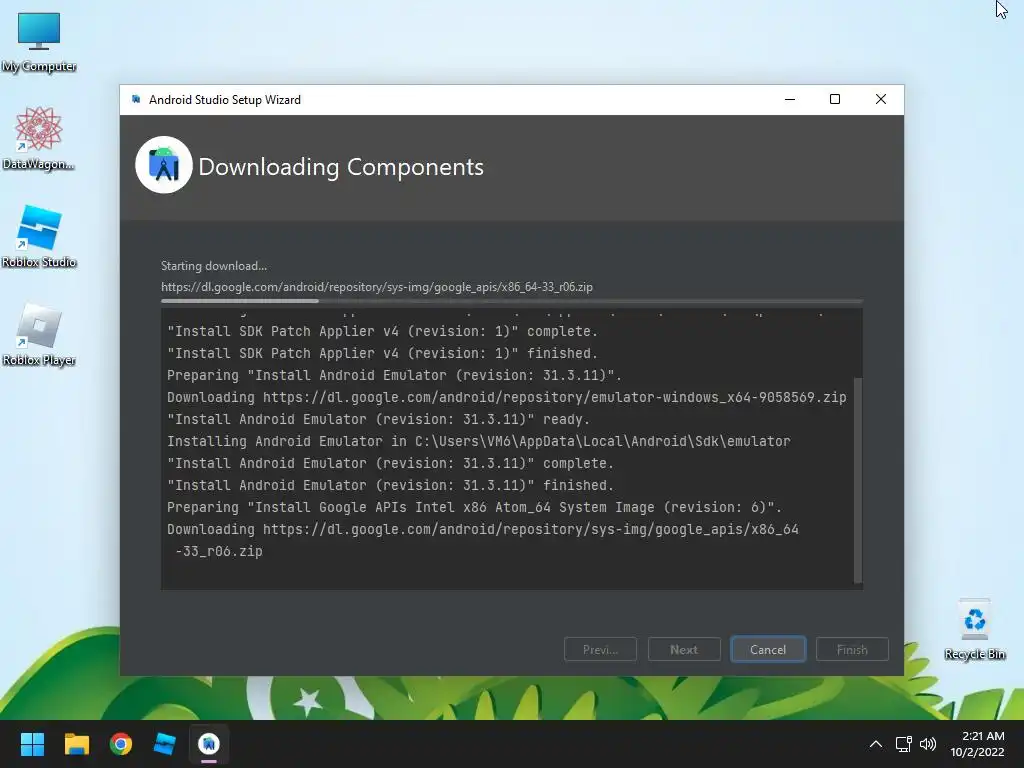Open the clock showing 2:21 AM
The height and width of the screenshot is (768, 1024).
point(978,744)
